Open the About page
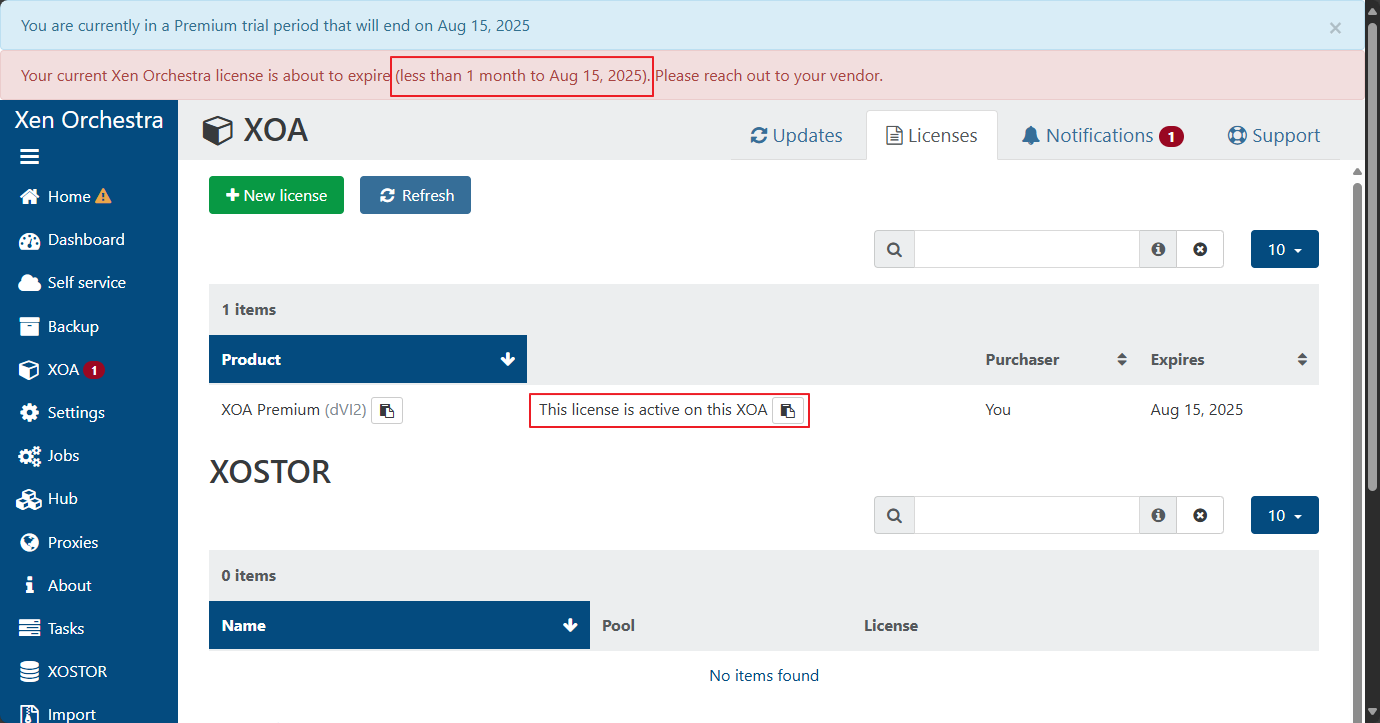Viewport: 1380px width, 723px height. click(x=55, y=586)
